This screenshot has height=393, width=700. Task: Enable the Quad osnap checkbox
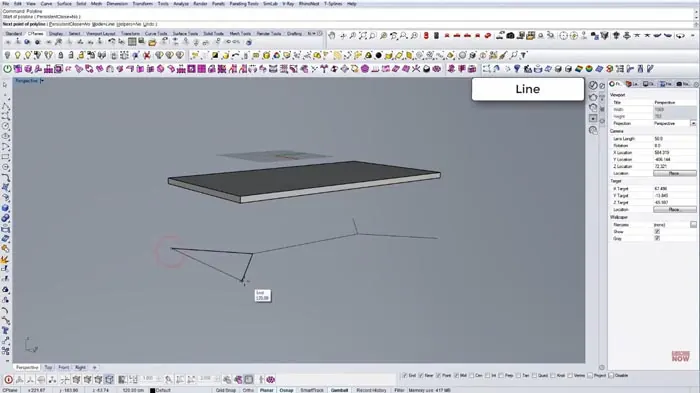[535, 376]
